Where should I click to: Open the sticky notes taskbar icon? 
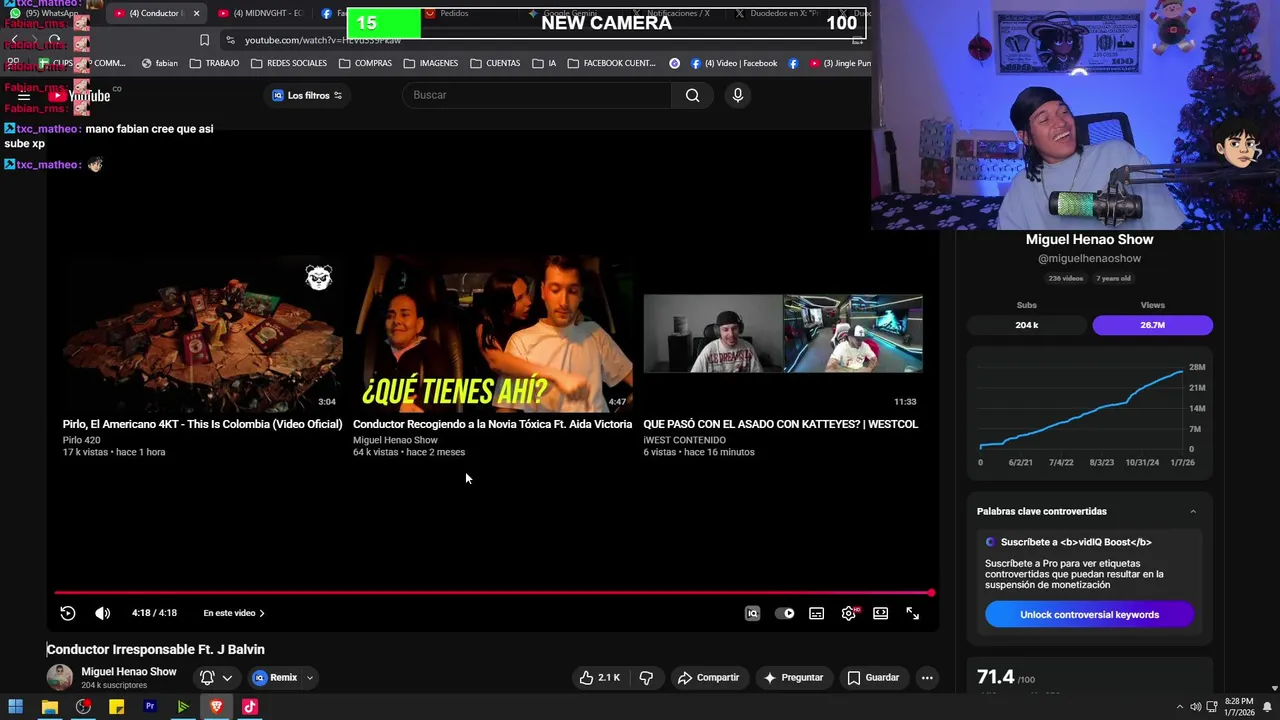click(116, 707)
